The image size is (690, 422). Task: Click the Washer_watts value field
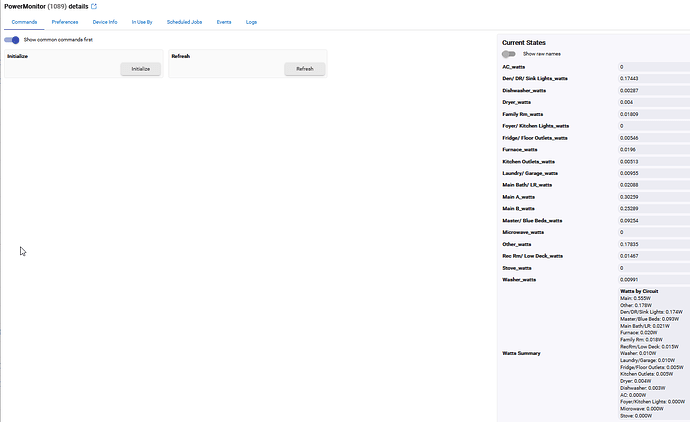[x=652, y=279]
